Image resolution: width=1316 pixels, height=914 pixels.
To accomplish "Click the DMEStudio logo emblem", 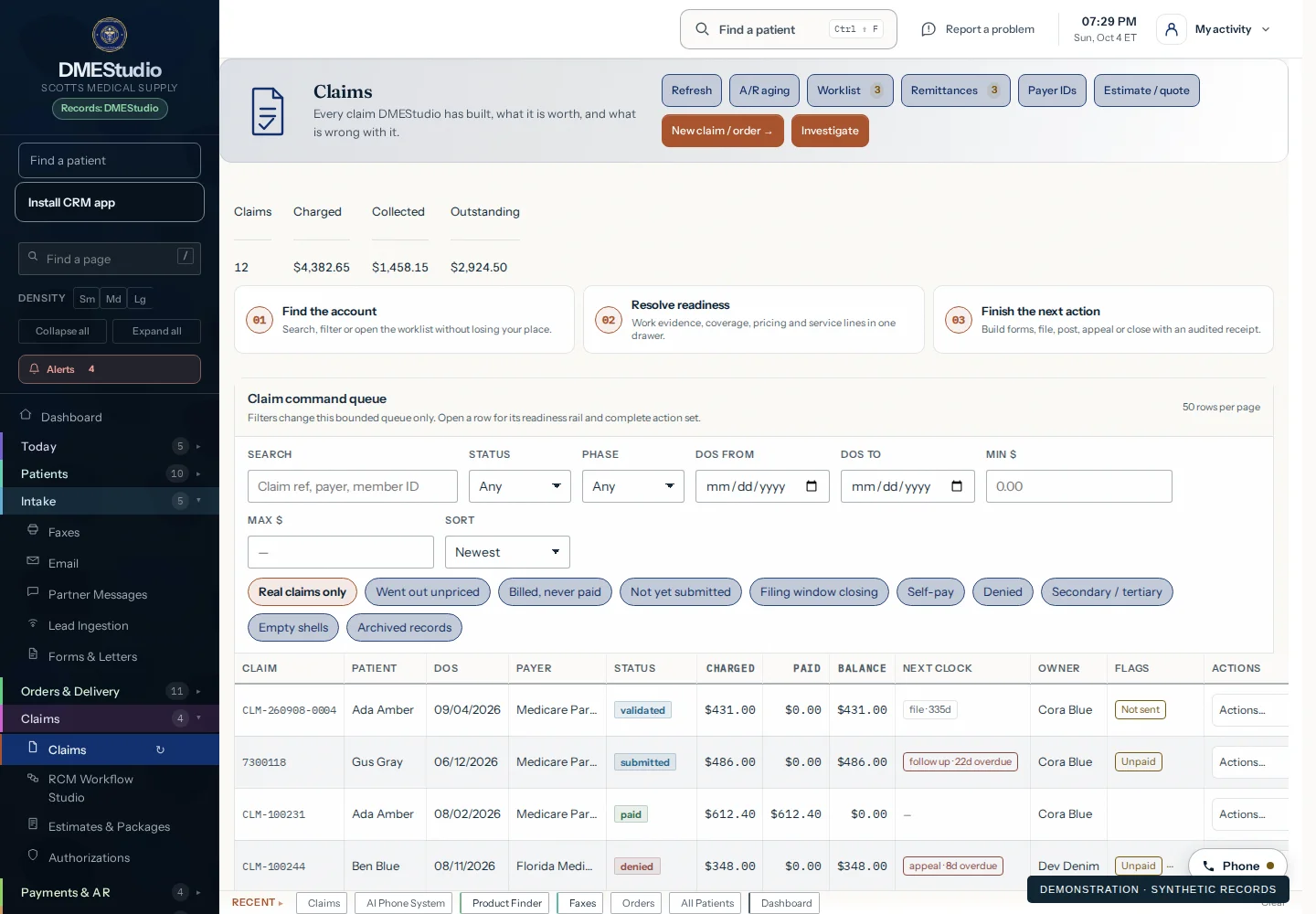I will tap(110, 35).
